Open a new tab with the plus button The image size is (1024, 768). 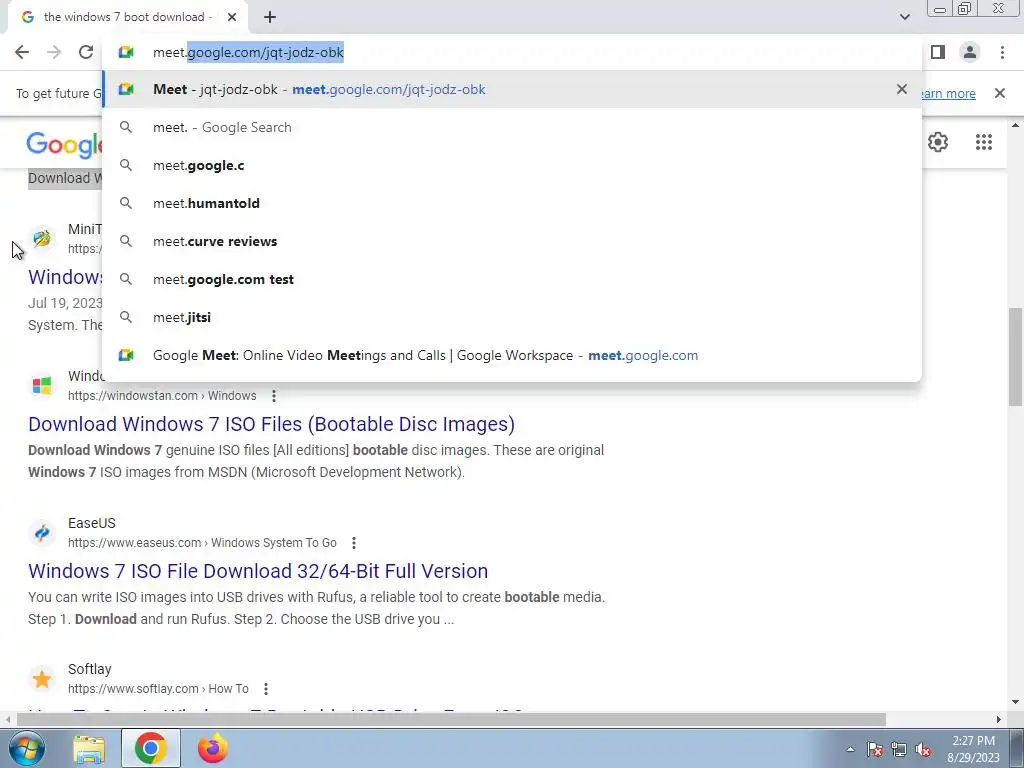pyautogui.click(x=270, y=18)
